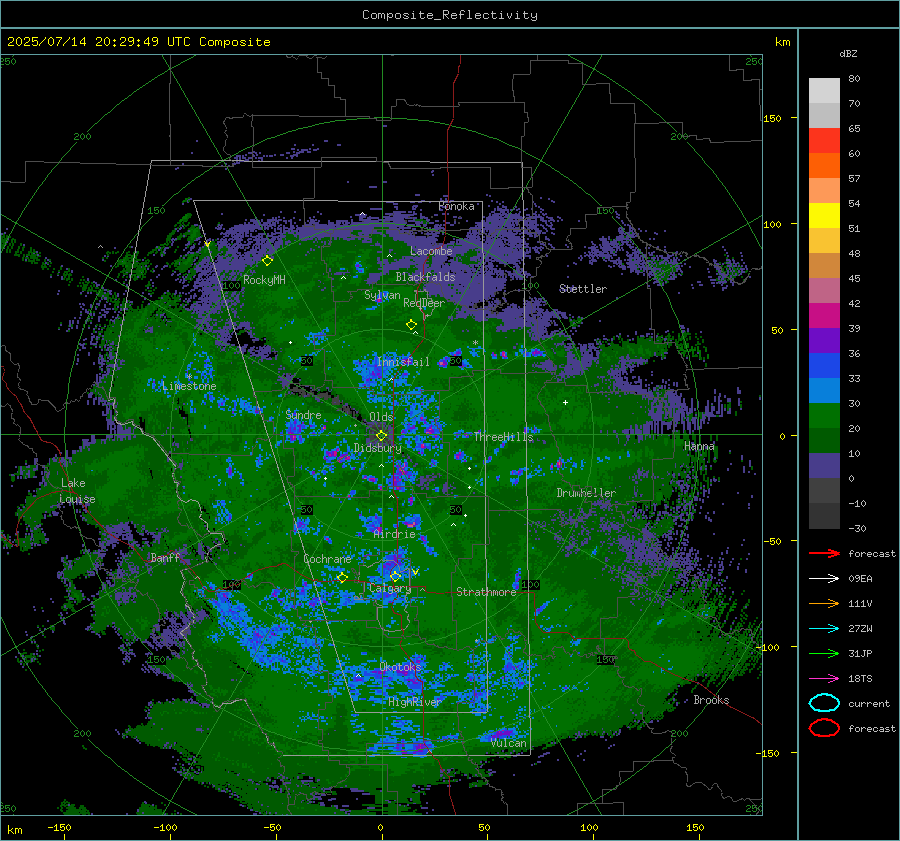Click the cyan 27ZW arrow icon
The width and height of the screenshot is (900, 841).
pos(824,629)
